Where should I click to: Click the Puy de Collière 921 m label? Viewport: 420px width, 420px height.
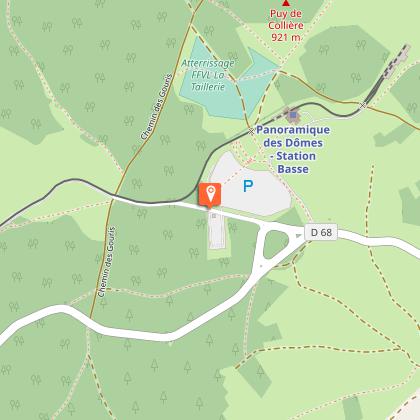(286, 25)
